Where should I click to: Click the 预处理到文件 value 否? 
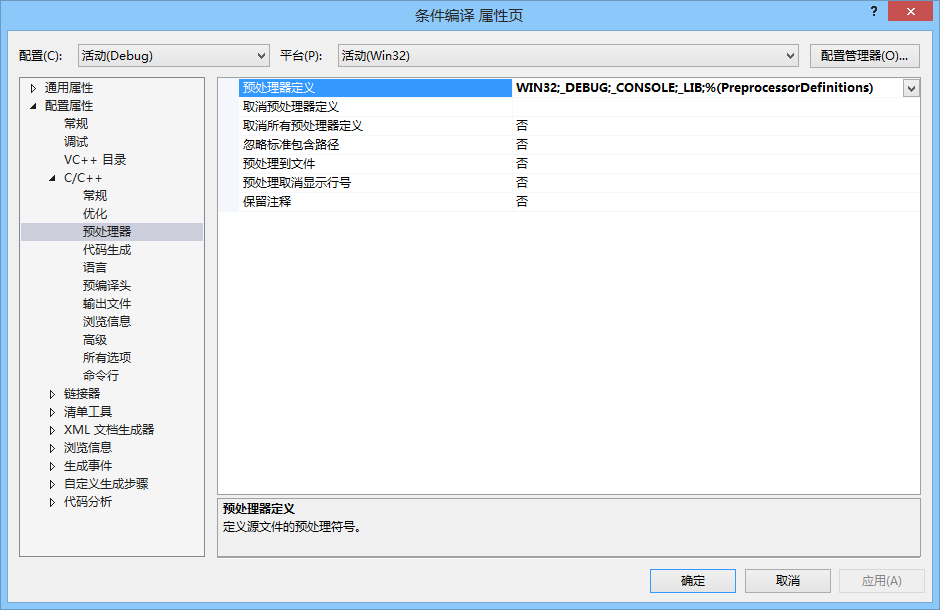(522, 164)
